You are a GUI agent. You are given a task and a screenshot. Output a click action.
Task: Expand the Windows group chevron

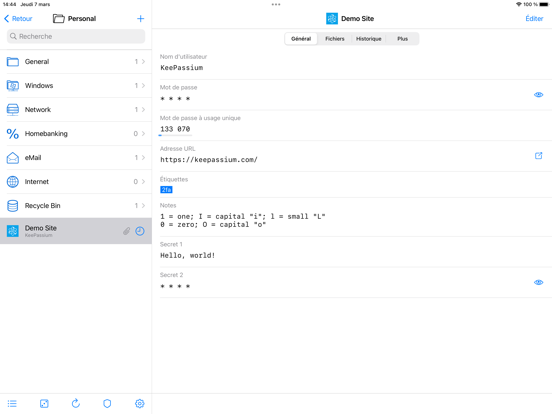coord(143,86)
